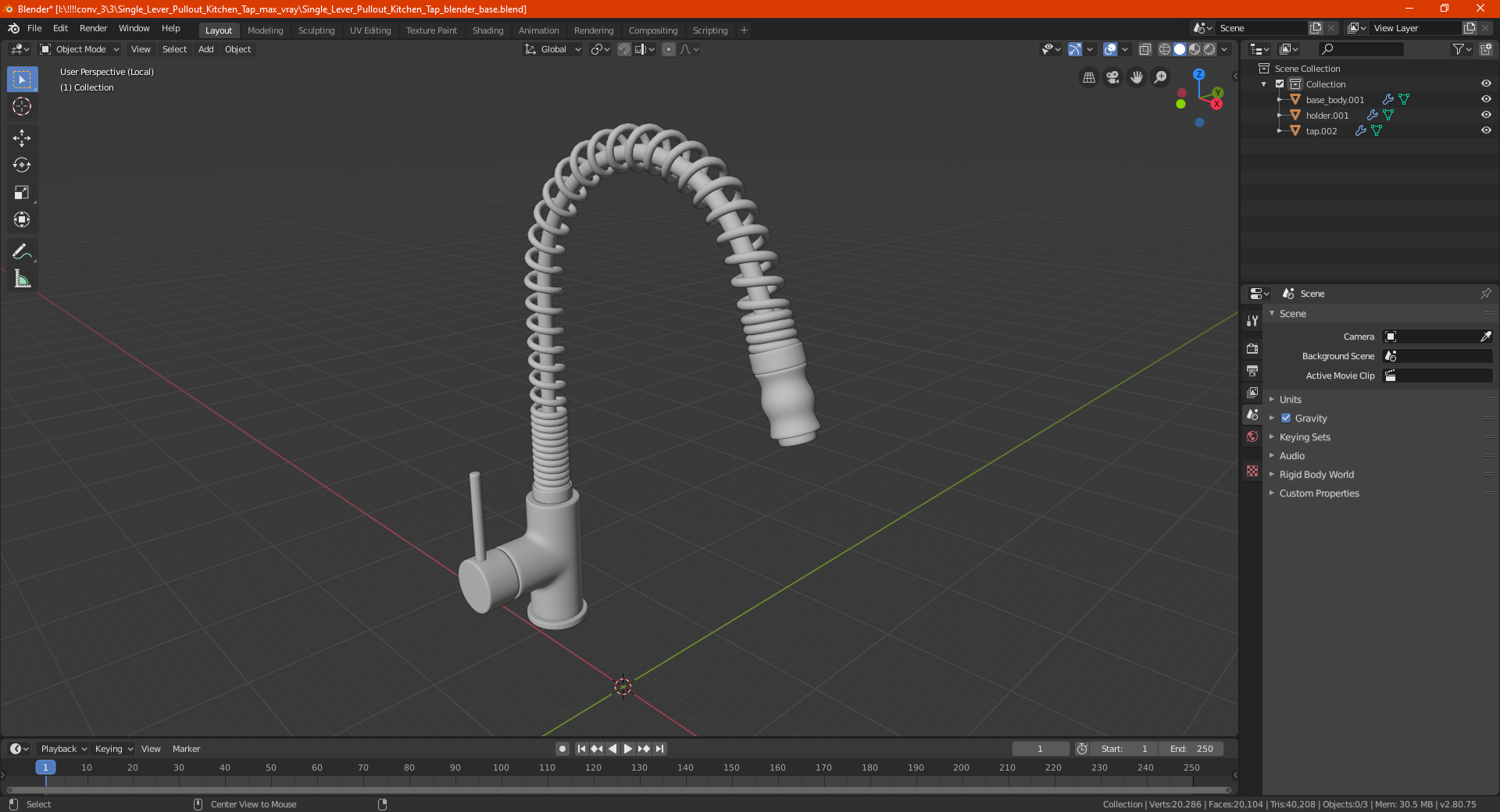Click the auto keying record button
Viewport: 1500px width, 812px height.
coord(562,749)
